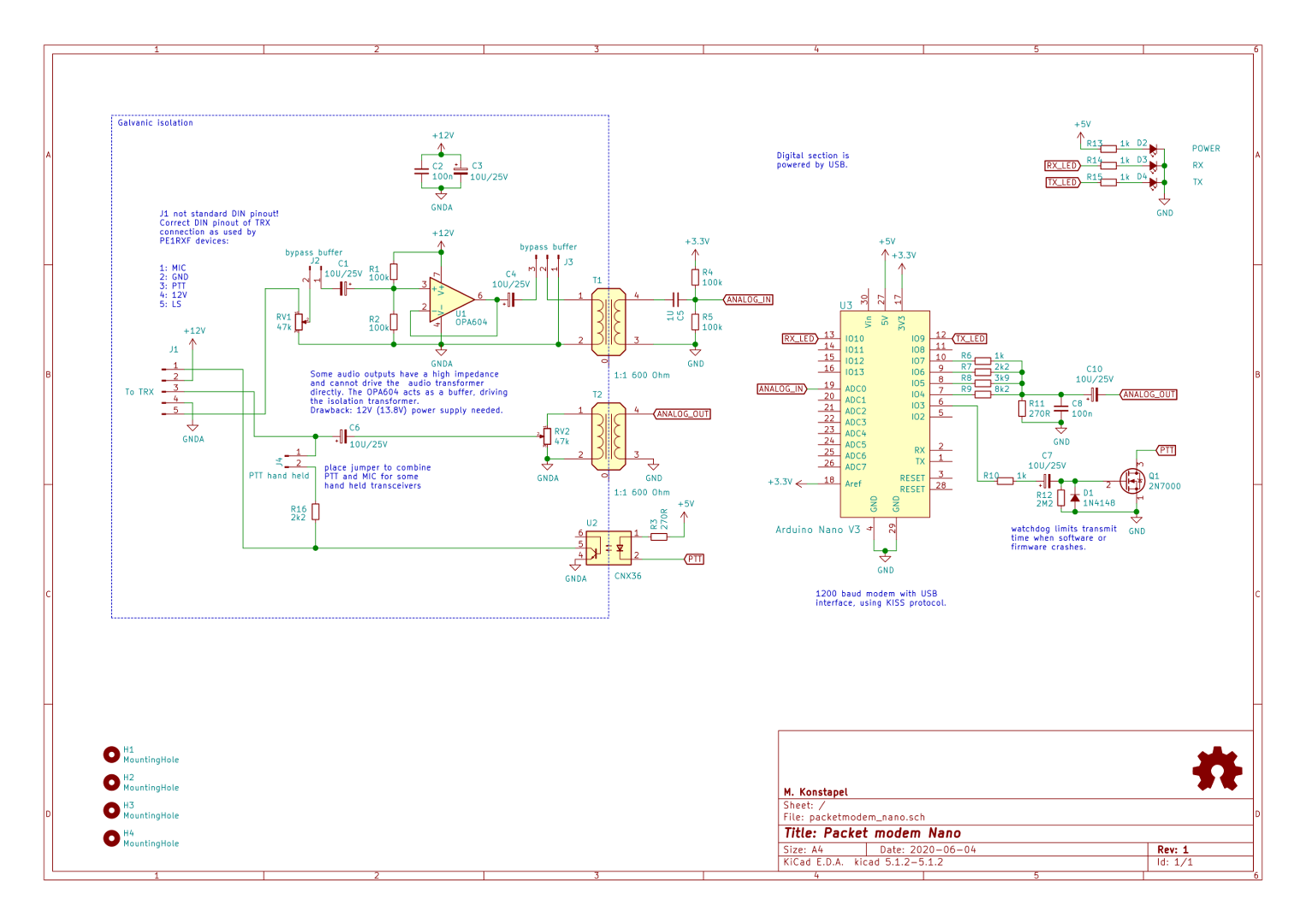This screenshot has height=924, width=1306.
Task: Click the H1 MountingHole symbol
Action: [x=111, y=755]
